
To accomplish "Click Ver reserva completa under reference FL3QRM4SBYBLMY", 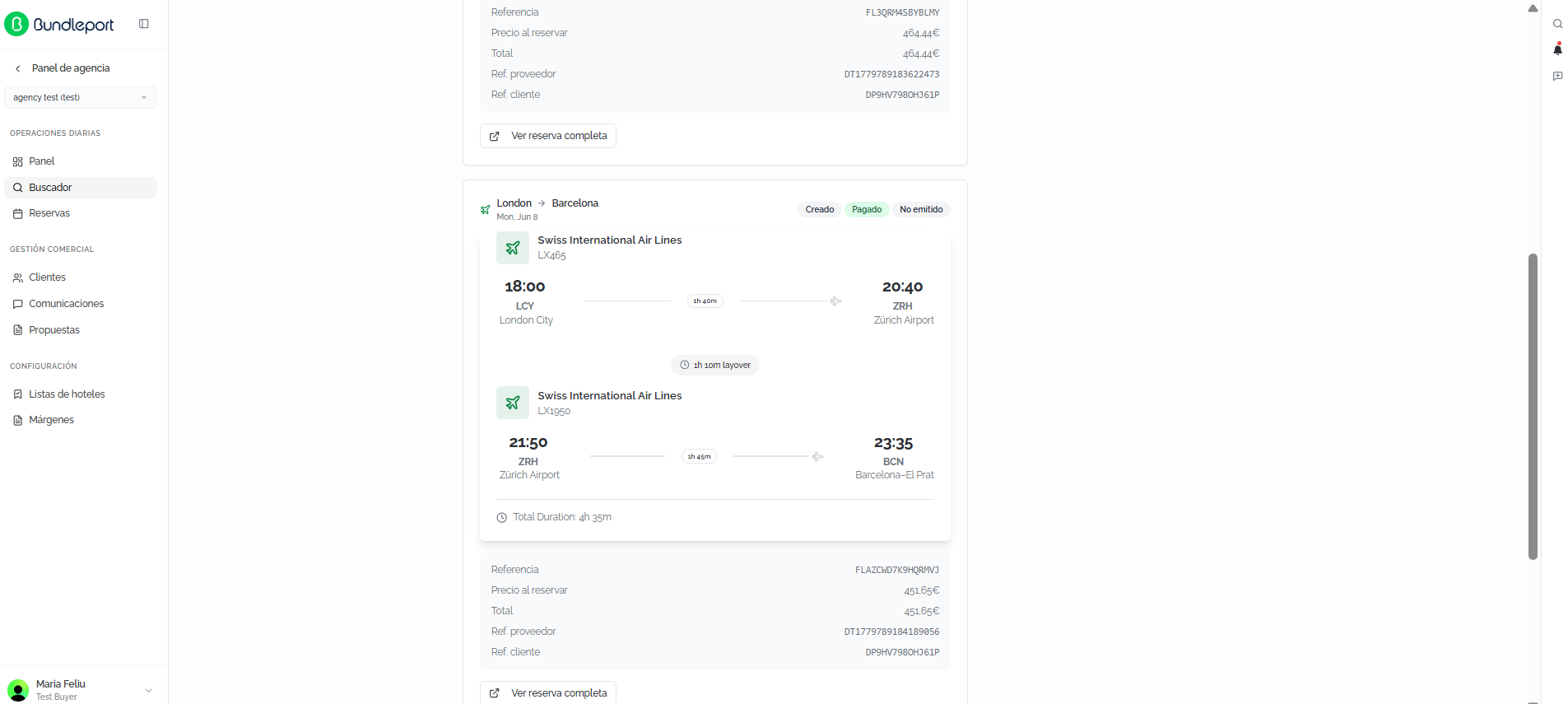I will point(548,136).
